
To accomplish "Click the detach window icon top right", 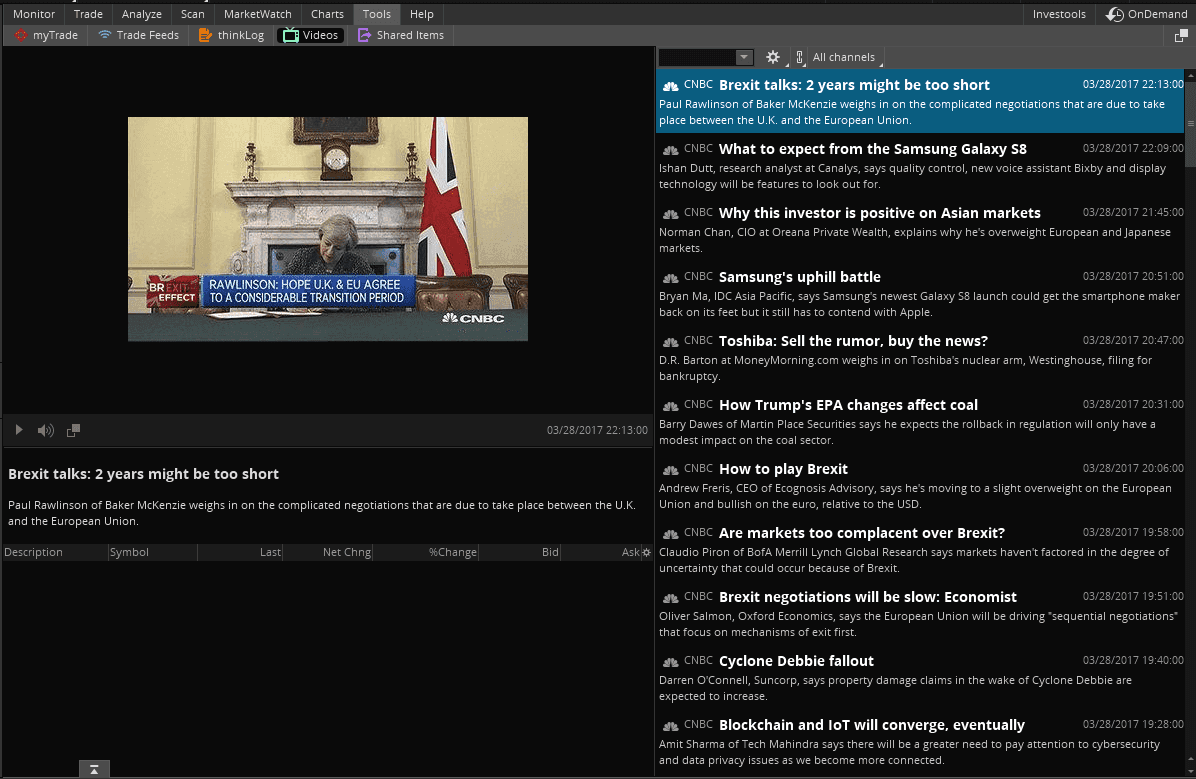I will point(1182,35).
